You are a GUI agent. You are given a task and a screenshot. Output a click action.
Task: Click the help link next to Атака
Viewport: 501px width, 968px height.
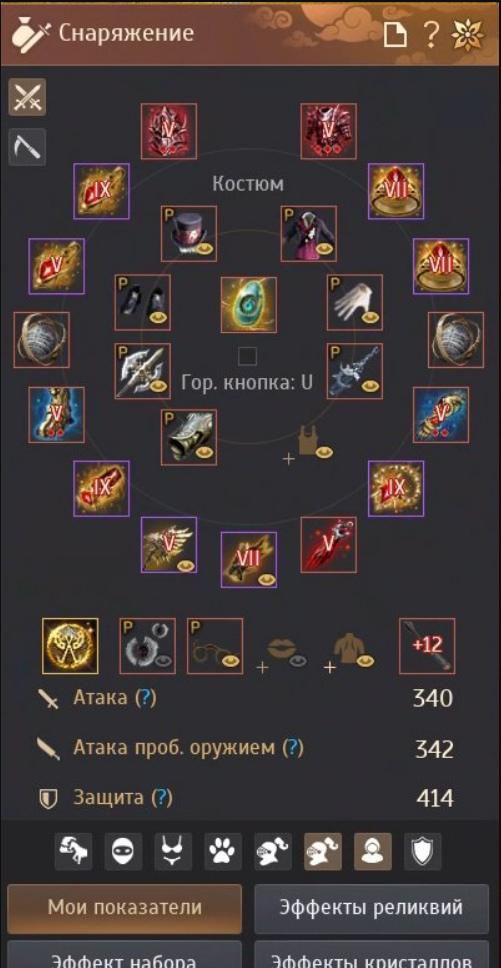coord(145,698)
